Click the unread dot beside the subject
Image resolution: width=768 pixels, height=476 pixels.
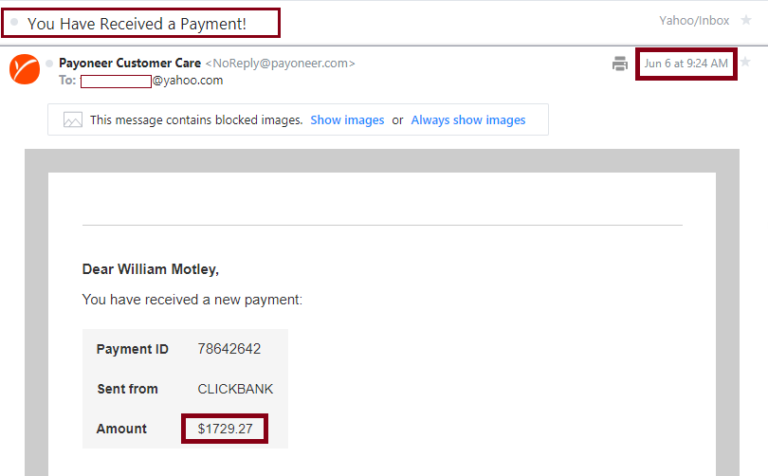pos(15,22)
